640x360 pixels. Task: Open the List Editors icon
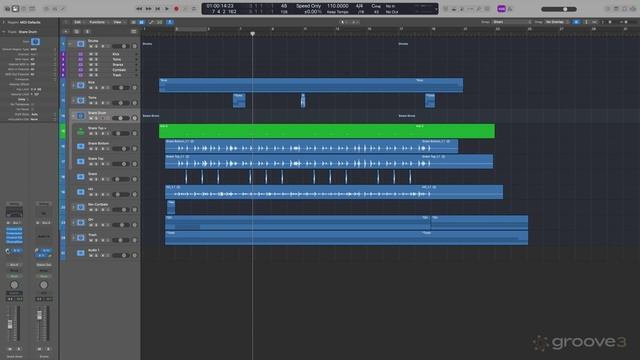(608, 9)
